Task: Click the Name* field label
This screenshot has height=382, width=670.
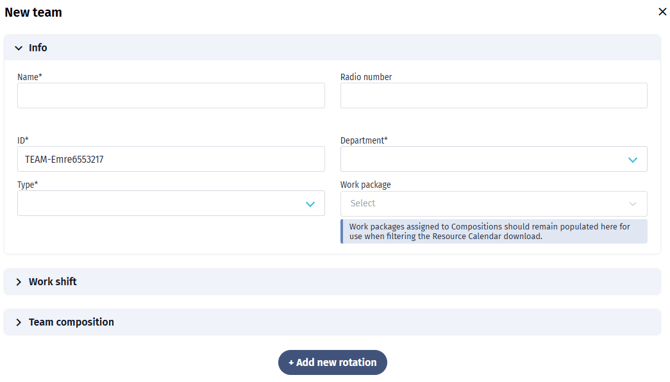Action: point(29,77)
